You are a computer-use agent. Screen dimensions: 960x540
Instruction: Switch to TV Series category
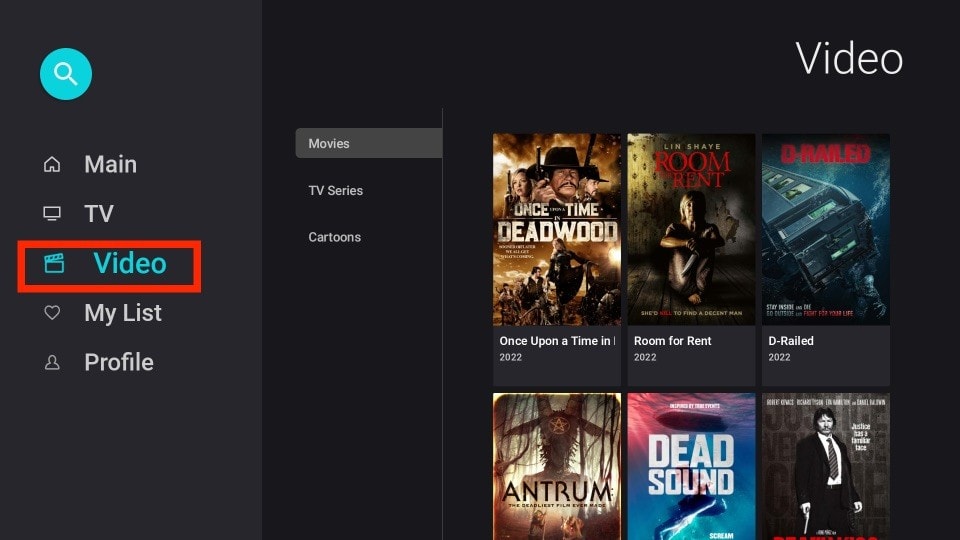click(336, 190)
